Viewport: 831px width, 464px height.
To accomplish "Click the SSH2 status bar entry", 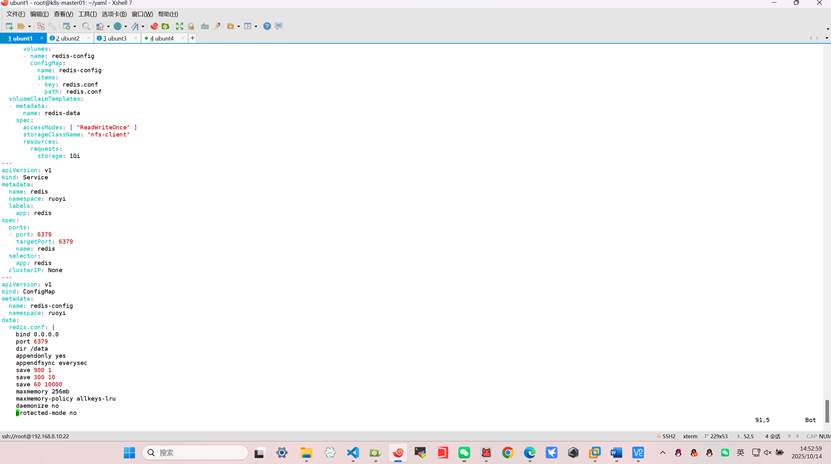I will tap(668, 436).
